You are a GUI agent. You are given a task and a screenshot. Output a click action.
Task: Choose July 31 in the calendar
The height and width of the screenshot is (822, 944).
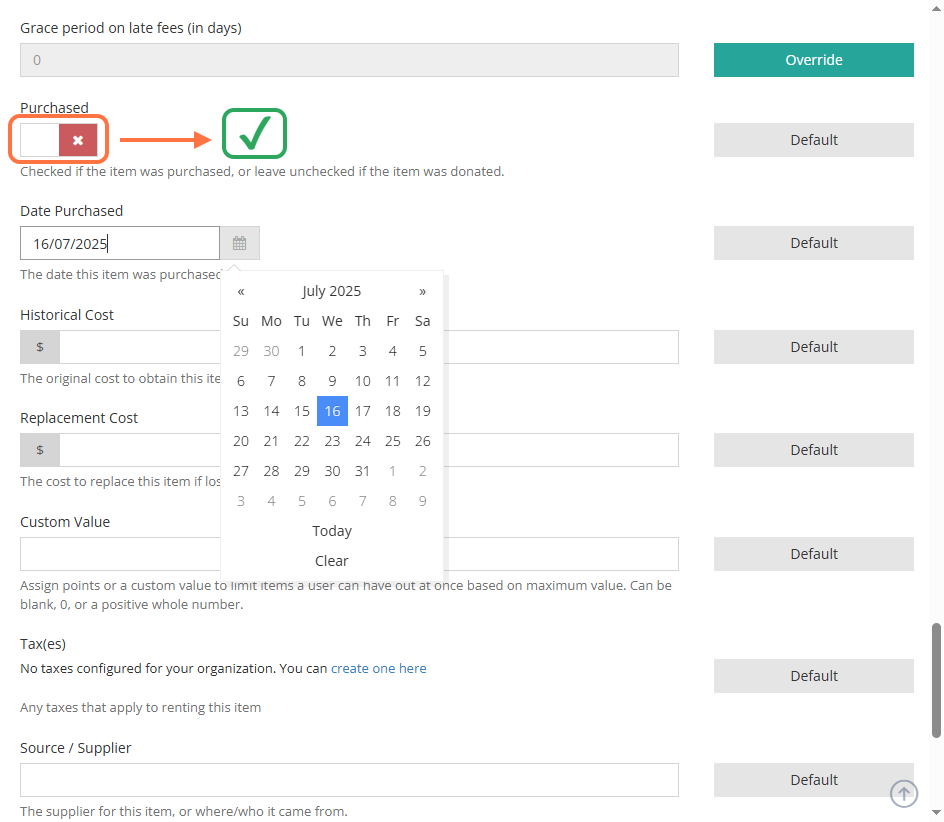pos(362,471)
